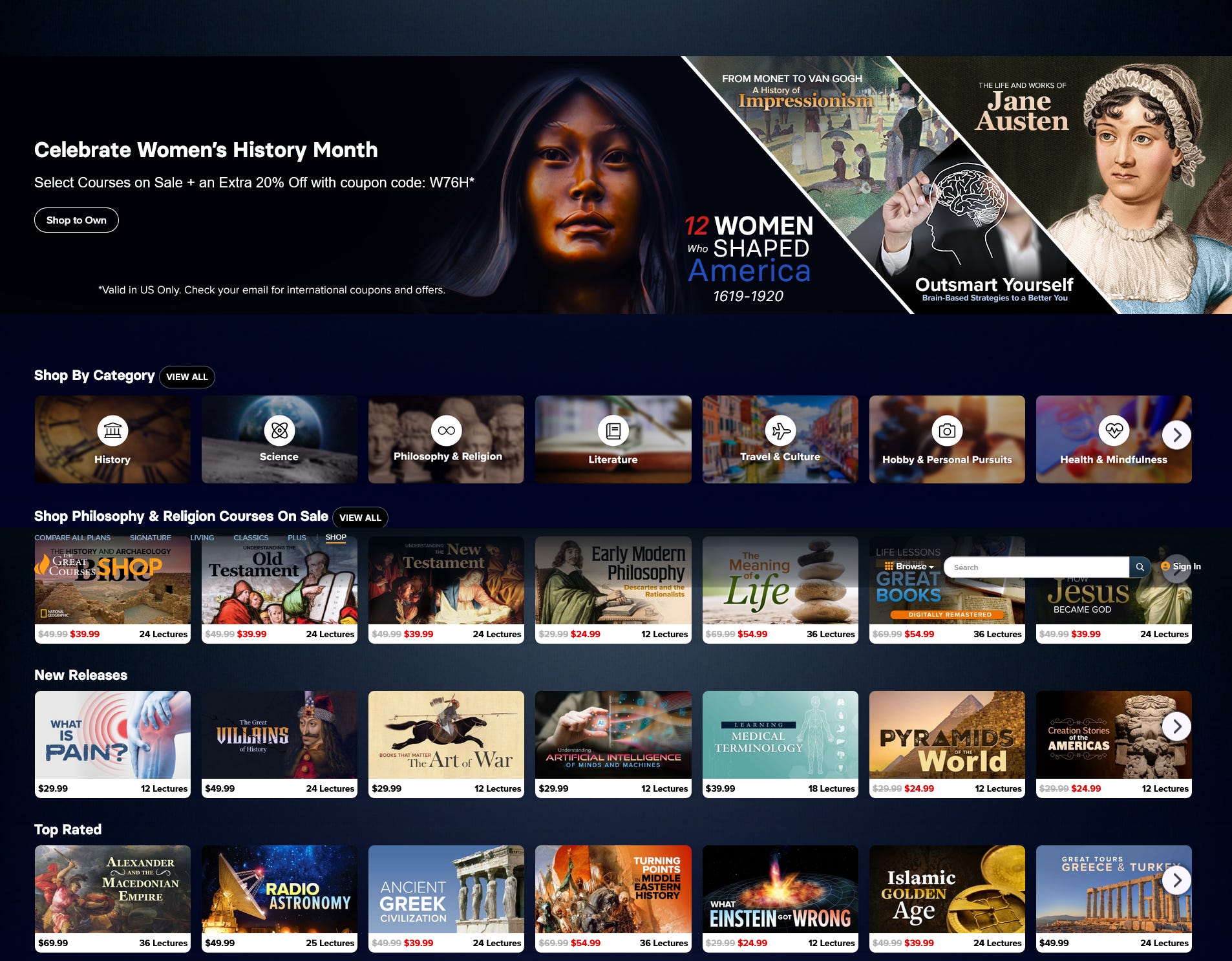Click the search magnifier icon
1232x961 pixels.
click(1140, 567)
